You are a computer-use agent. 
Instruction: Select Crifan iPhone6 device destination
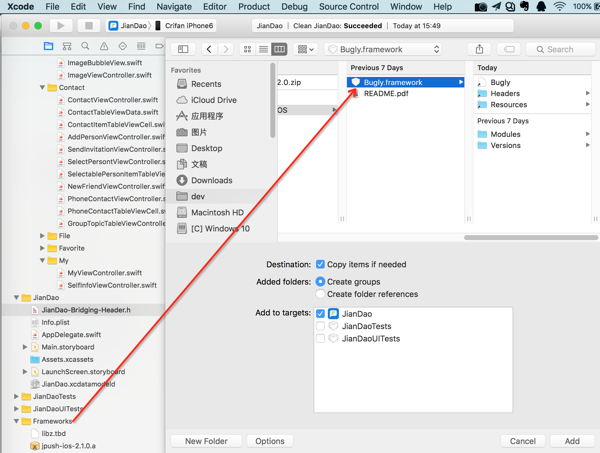coord(184,26)
